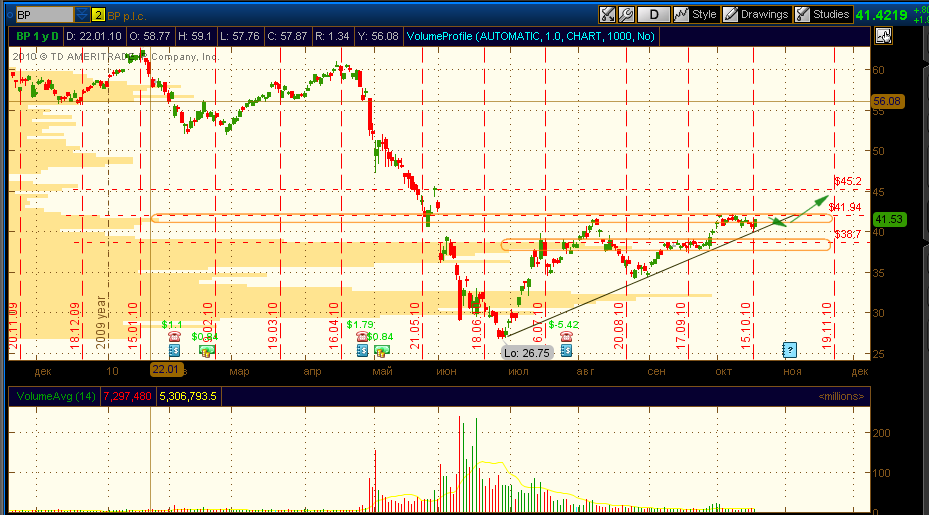Click the 'Lo: 26.75' low price bubble
Screen dimensions: 929x515
pos(527,353)
